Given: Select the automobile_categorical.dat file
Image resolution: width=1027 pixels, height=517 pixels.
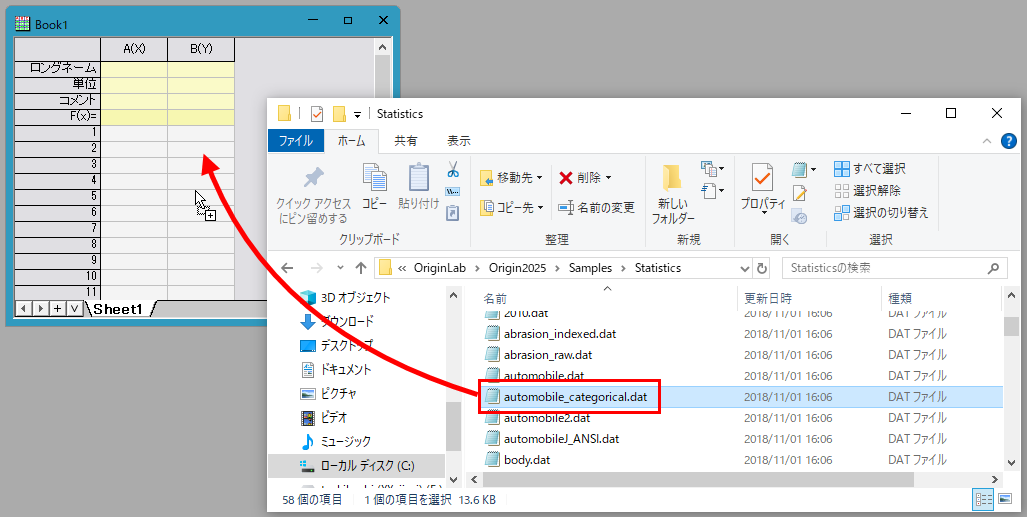Looking at the screenshot, I should [x=575, y=397].
